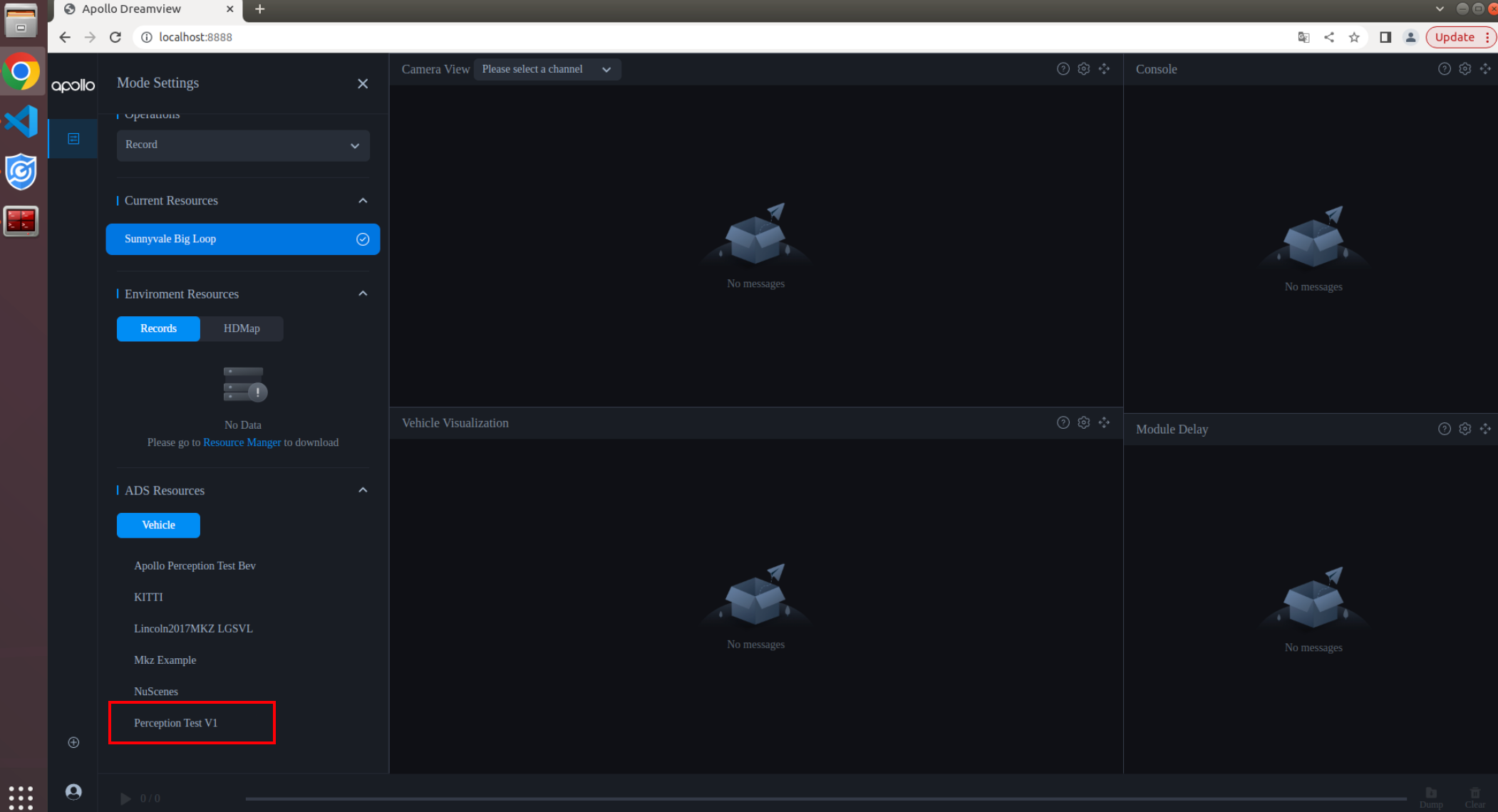Launch Visual Studio Code from dock

(21, 121)
